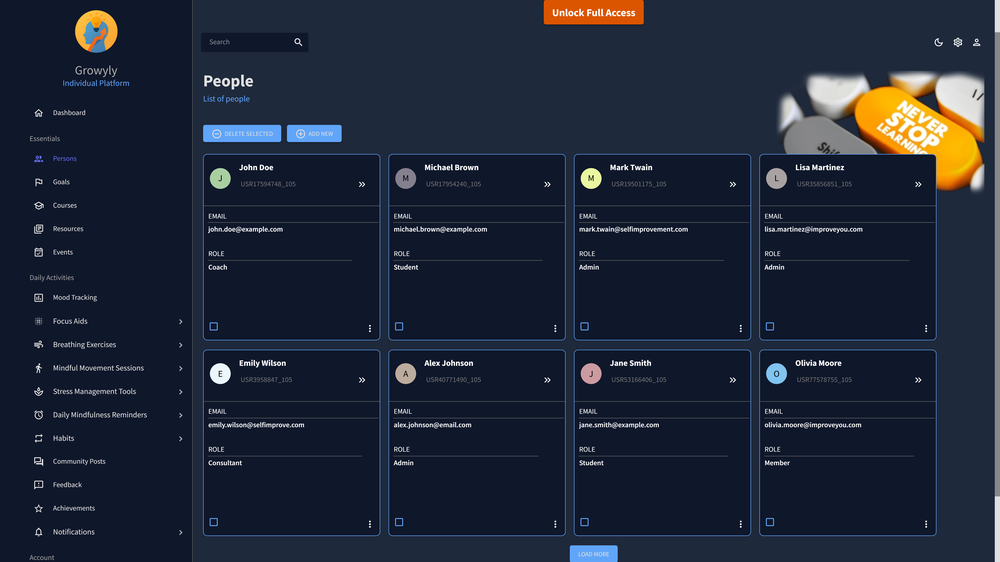The width and height of the screenshot is (1000, 562).
Task: Open Mark Twain details double-arrow icon
Action: [733, 184]
